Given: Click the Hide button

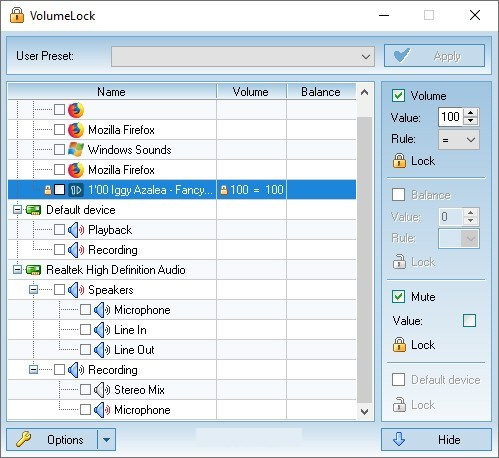Looking at the screenshot, I should (436, 440).
